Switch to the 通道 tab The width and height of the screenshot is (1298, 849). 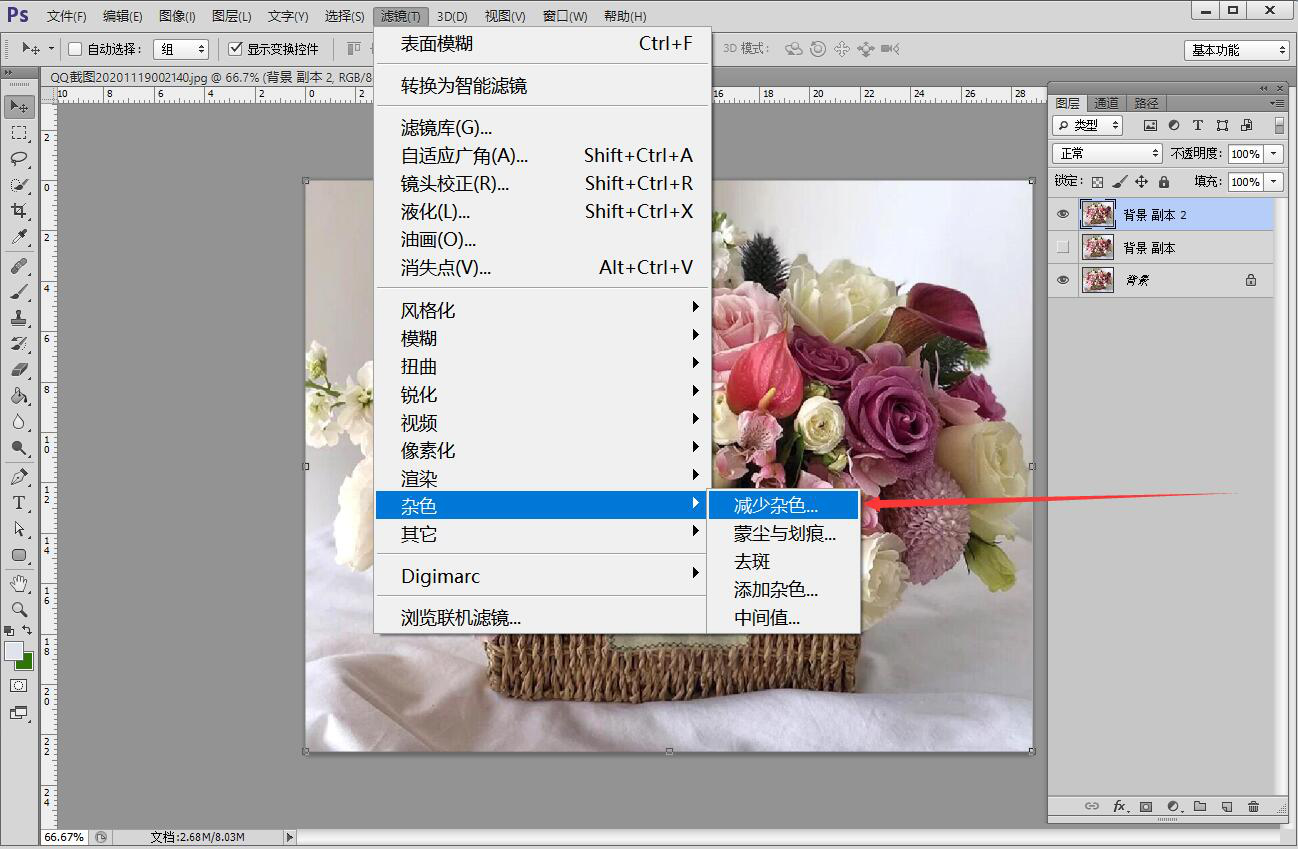[x=1106, y=103]
